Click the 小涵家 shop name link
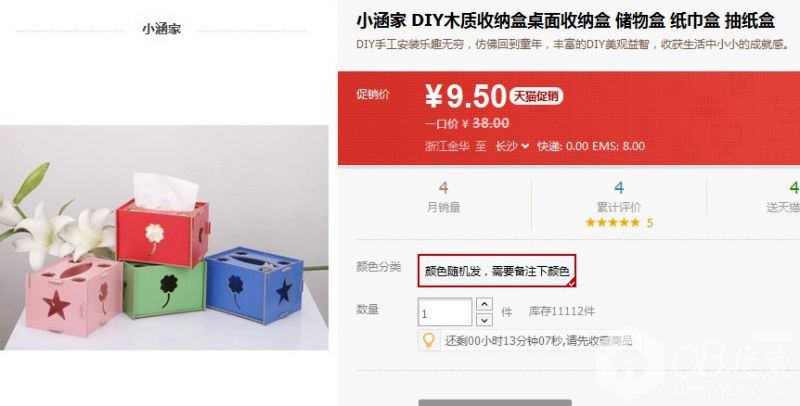Screen dimensions: 800x406 [x=161, y=29]
